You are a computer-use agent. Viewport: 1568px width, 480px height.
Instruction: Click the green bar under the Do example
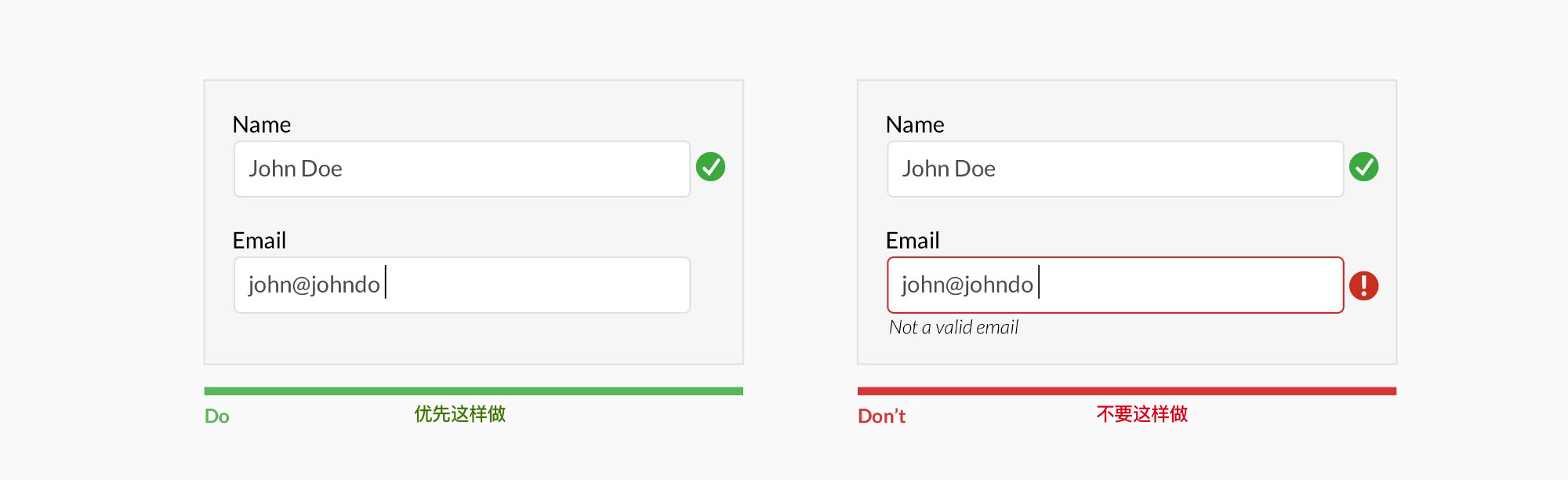pos(474,391)
